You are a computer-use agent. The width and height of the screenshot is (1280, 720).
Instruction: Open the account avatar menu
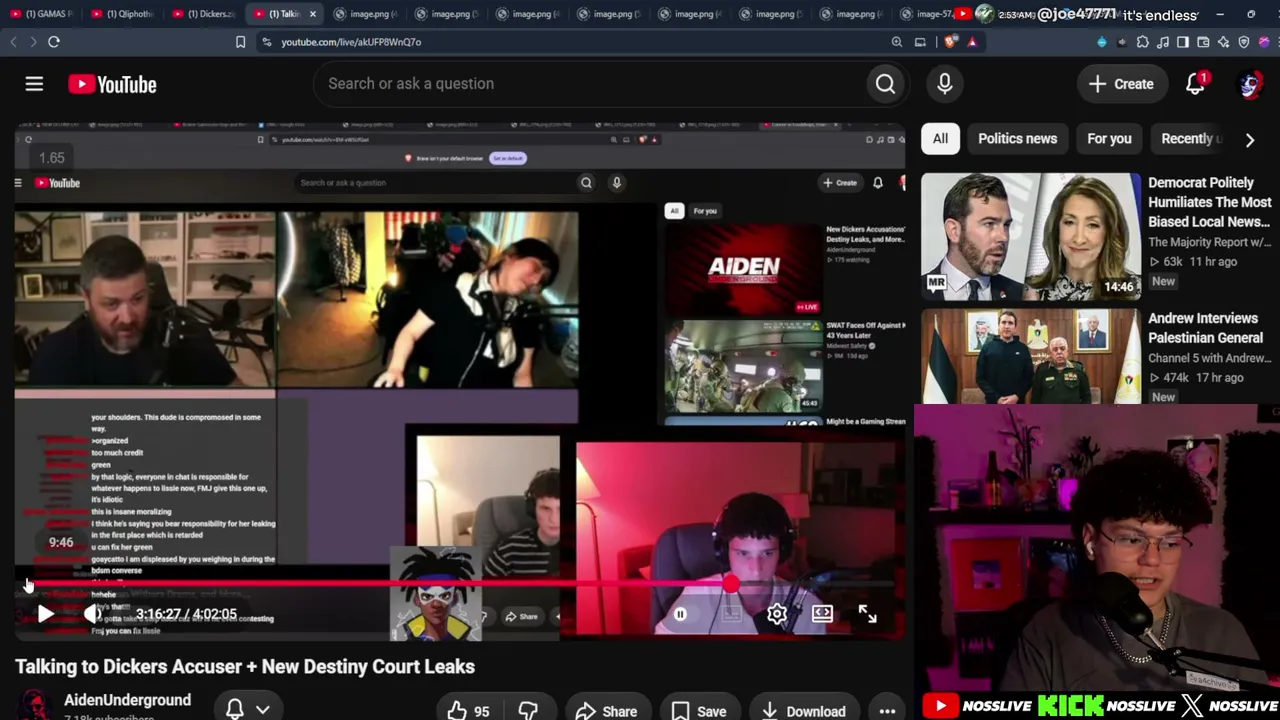(x=1249, y=84)
